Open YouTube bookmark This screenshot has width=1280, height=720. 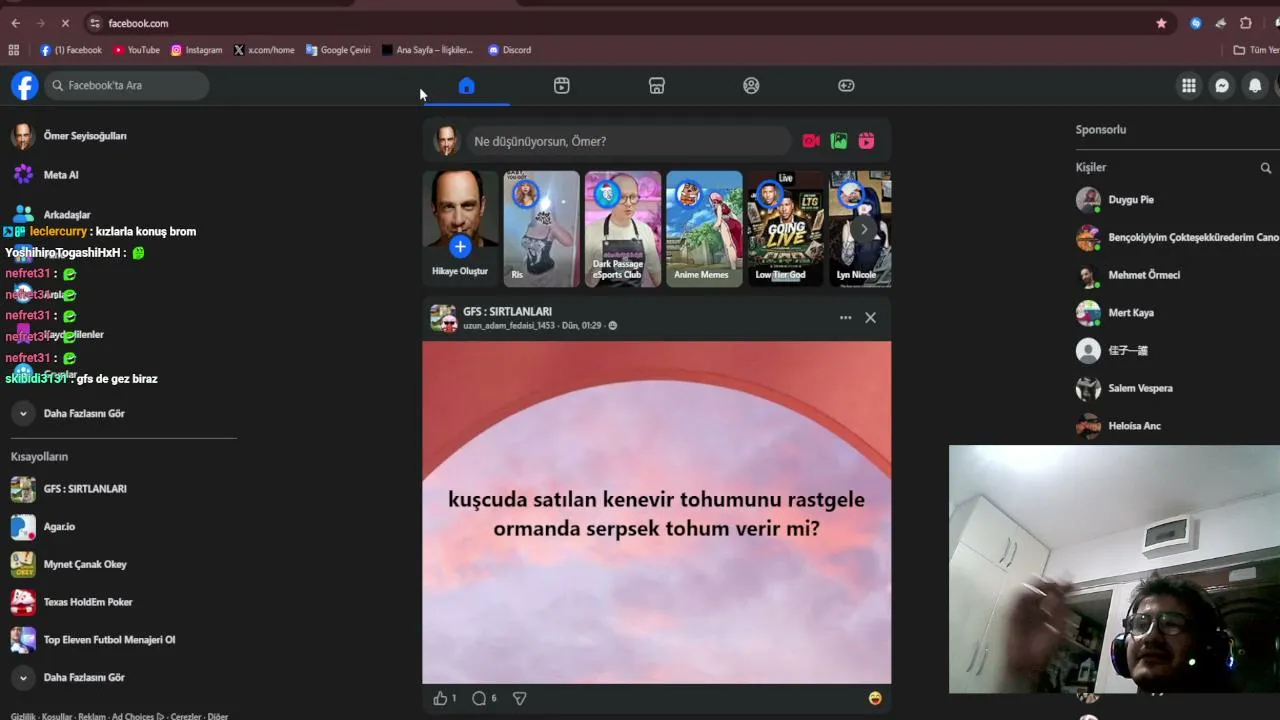136,50
